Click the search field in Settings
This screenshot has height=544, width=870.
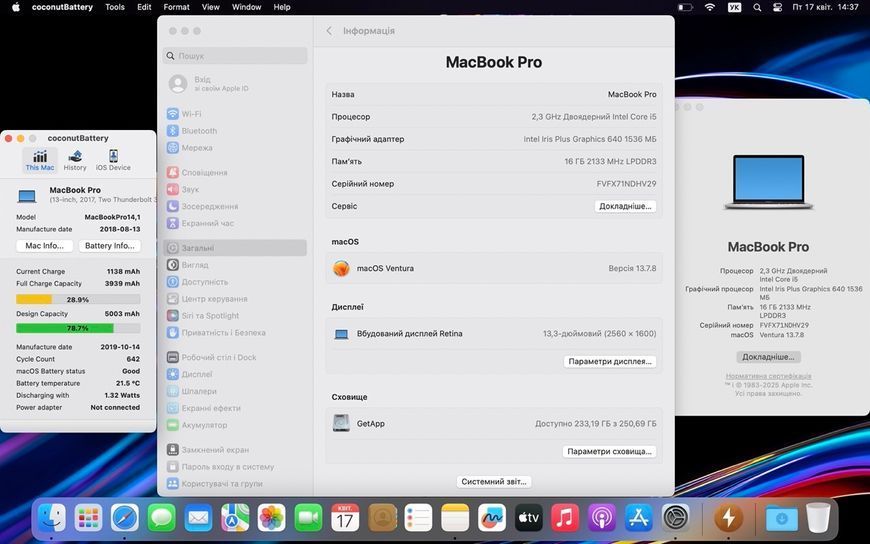[235, 56]
